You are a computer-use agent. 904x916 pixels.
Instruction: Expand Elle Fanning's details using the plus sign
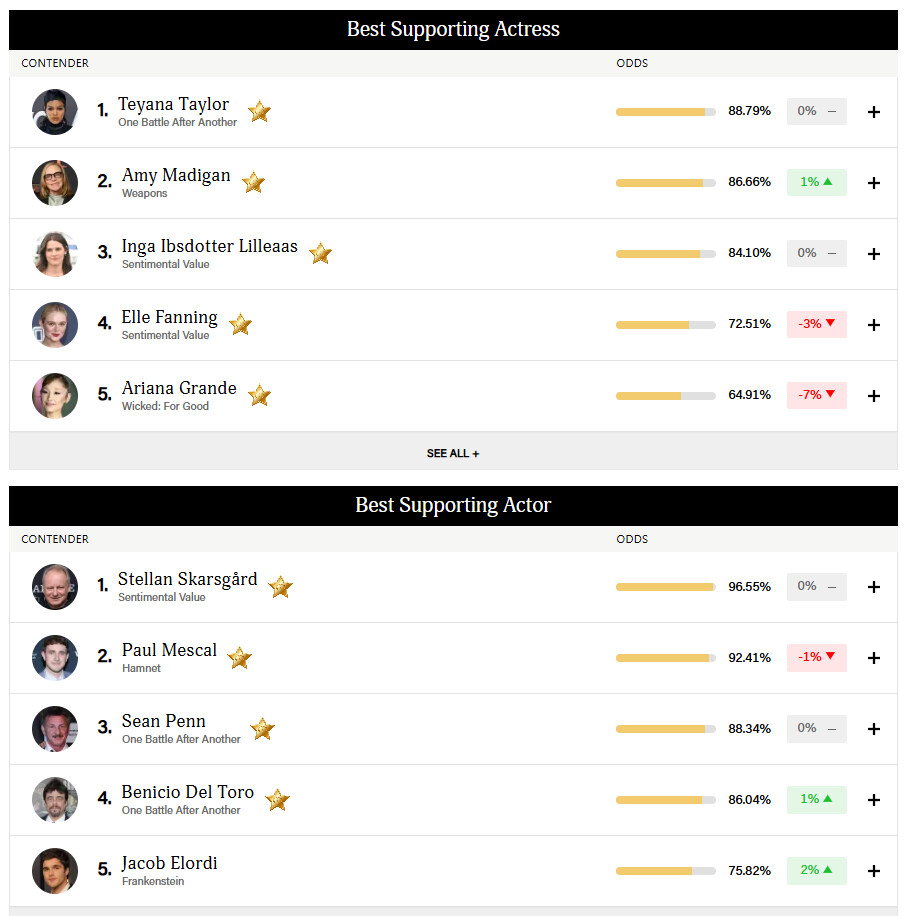[873, 325]
